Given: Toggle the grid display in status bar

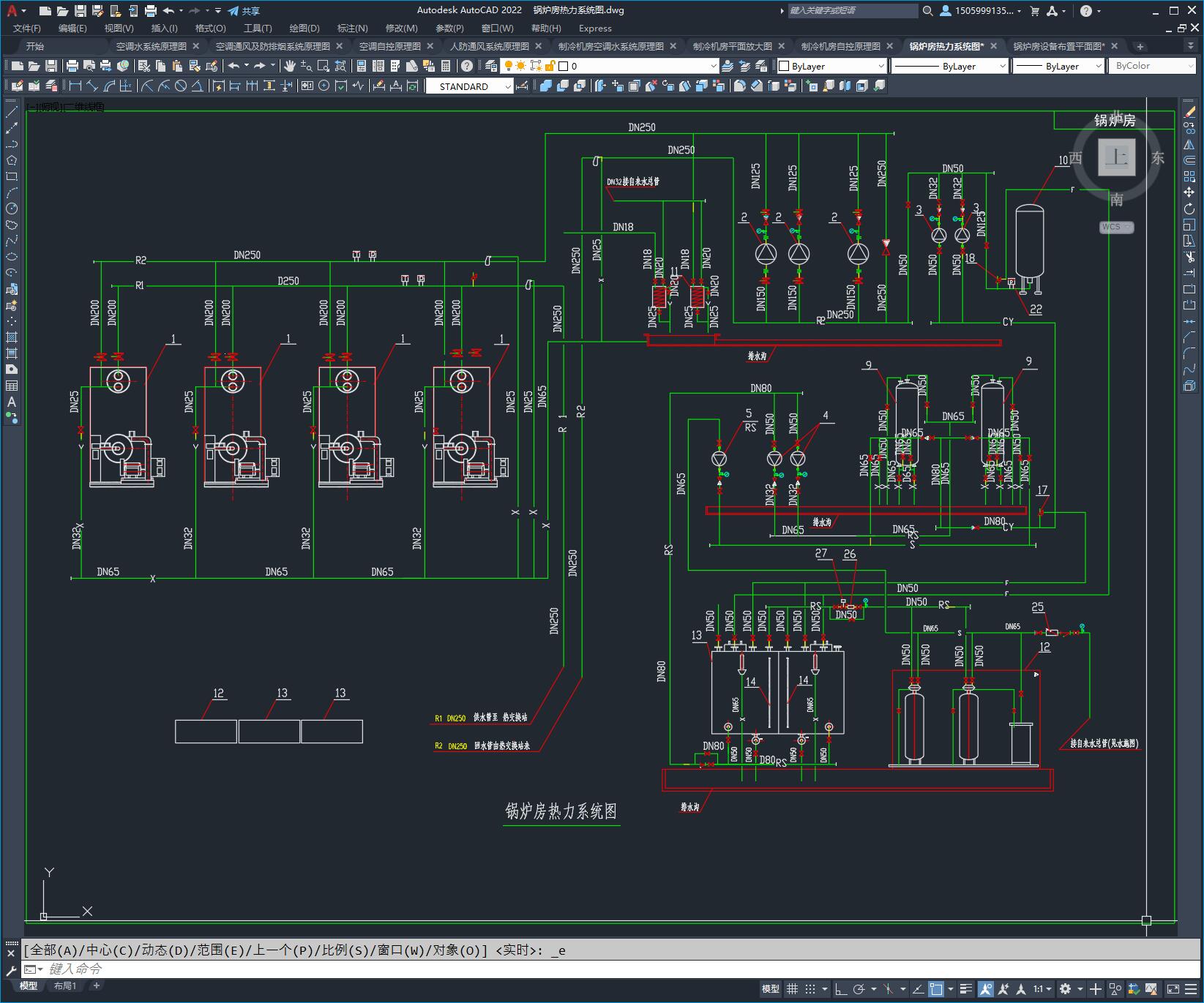Looking at the screenshot, I should (792, 989).
